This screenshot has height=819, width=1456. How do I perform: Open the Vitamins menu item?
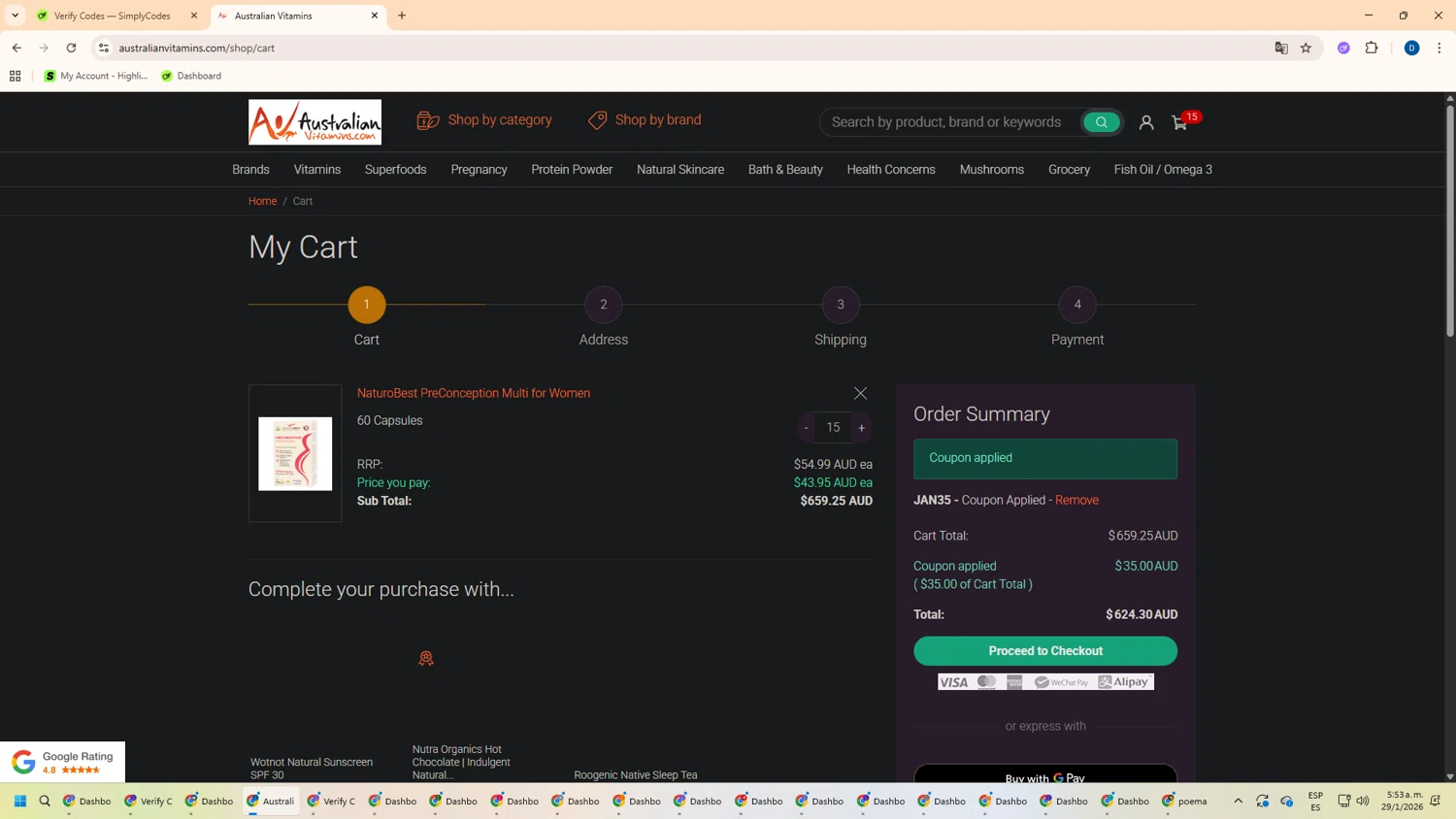point(317,170)
